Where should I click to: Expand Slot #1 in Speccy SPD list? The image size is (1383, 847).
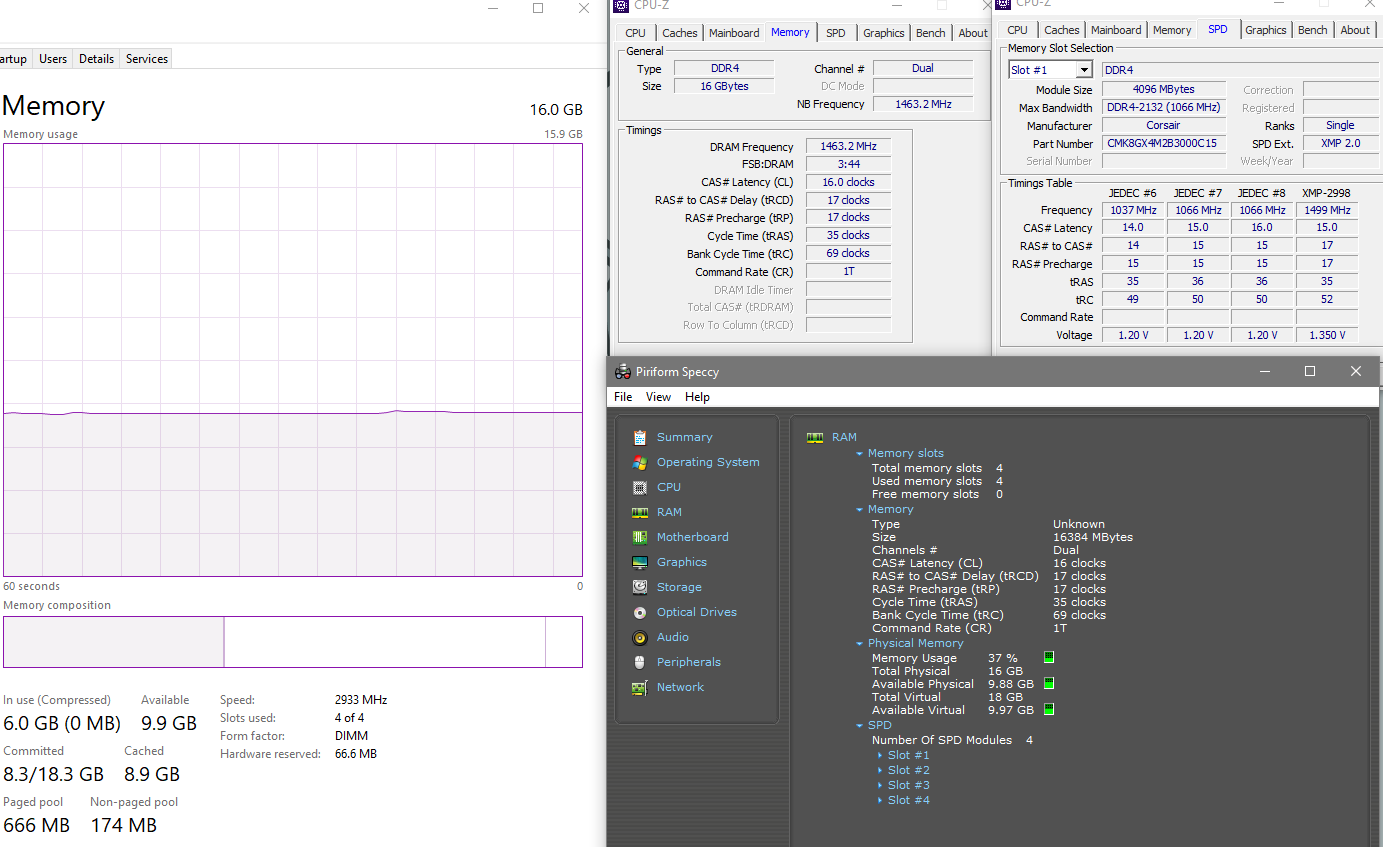coord(880,755)
